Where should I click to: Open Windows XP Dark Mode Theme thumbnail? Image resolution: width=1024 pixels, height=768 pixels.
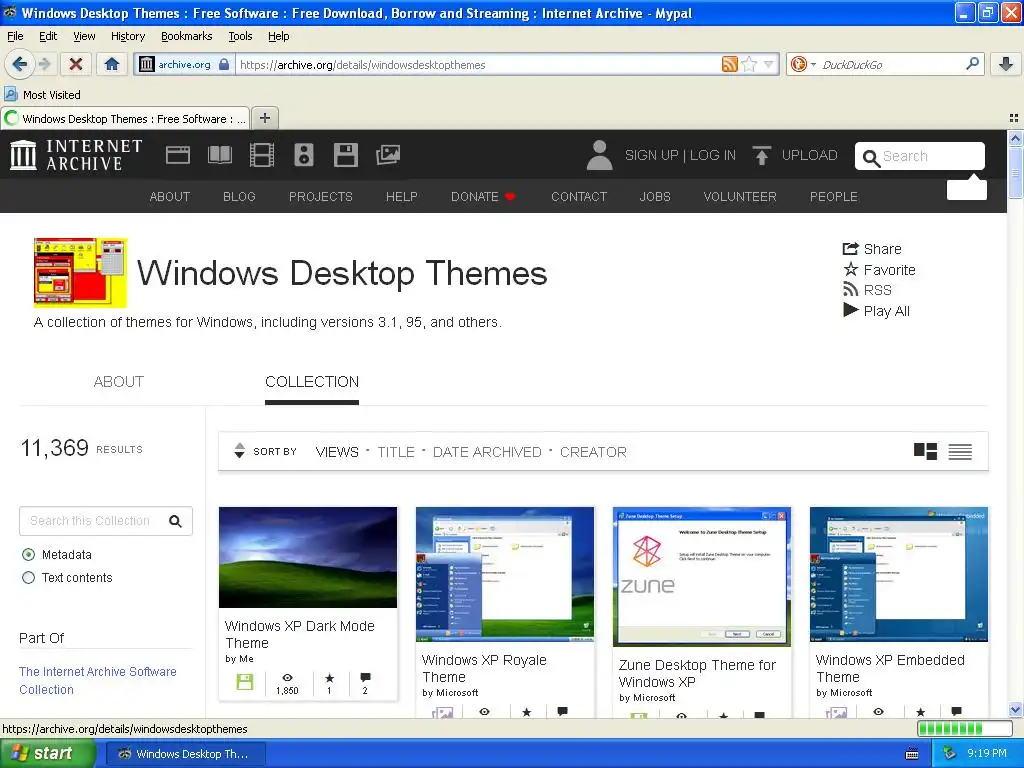pyautogui.click(x=308, y=557)
